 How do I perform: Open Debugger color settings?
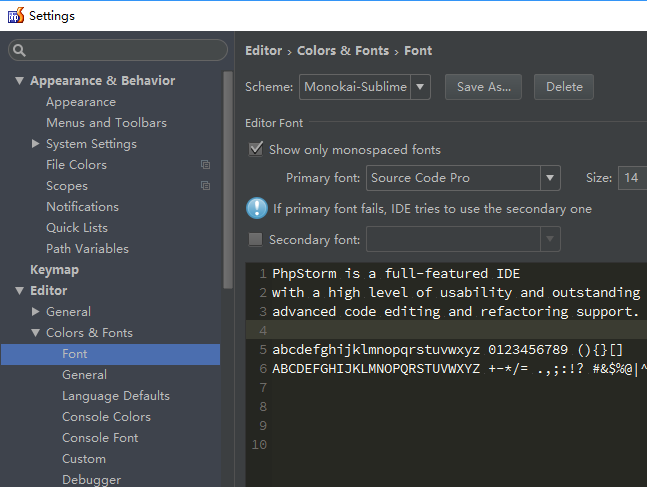coord(92,480)
